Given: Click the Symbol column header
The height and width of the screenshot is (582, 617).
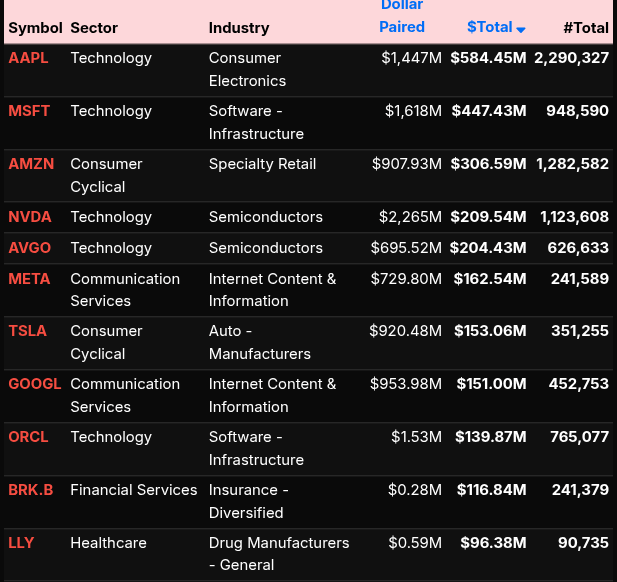Looking at the screenshot, I should (35, 28).
